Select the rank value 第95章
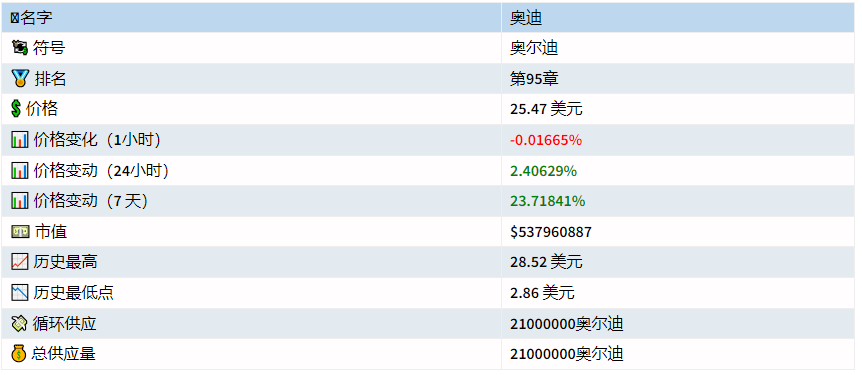 pyautogui.click(x=534, y=79)
